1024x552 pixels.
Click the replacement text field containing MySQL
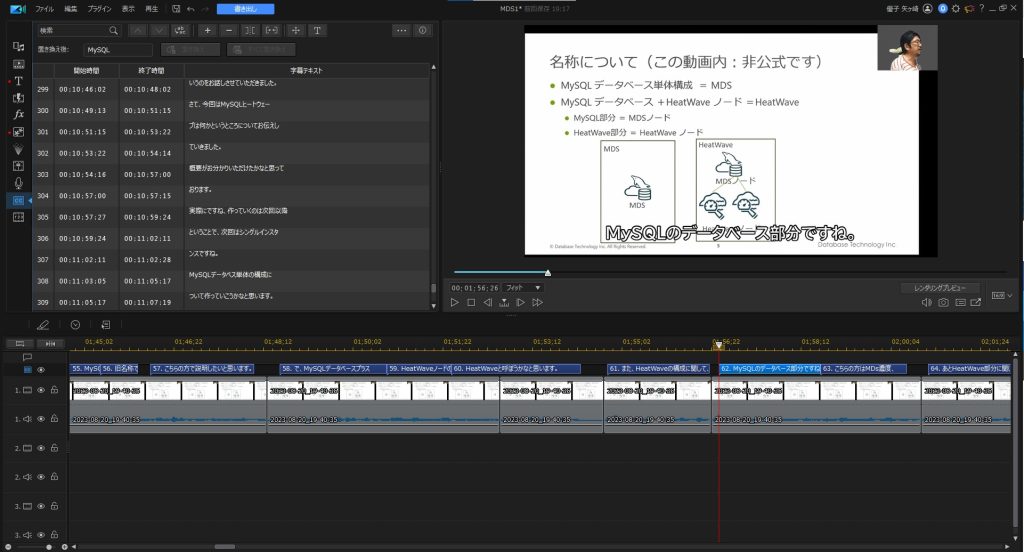coord(118,50)
